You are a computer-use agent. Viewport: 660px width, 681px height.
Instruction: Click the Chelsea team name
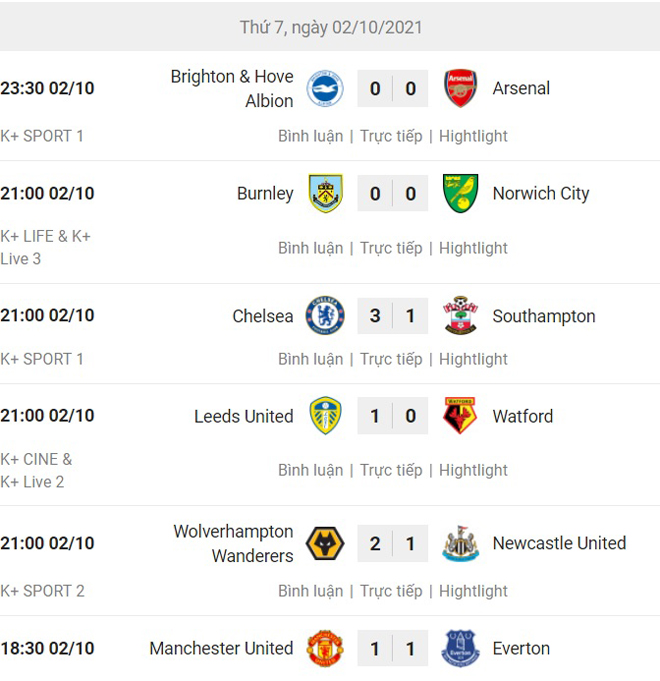[x=263, y=316]
